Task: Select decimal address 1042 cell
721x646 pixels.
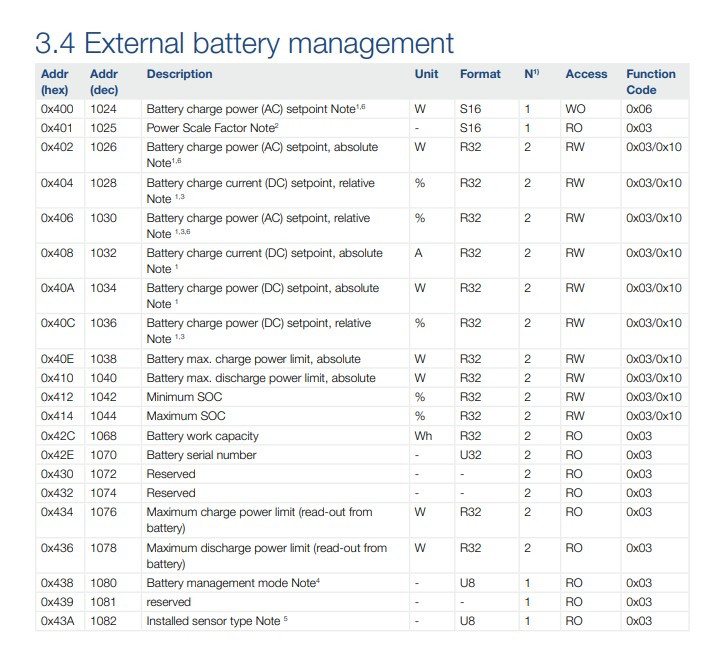Action: [x=103, y=397]
